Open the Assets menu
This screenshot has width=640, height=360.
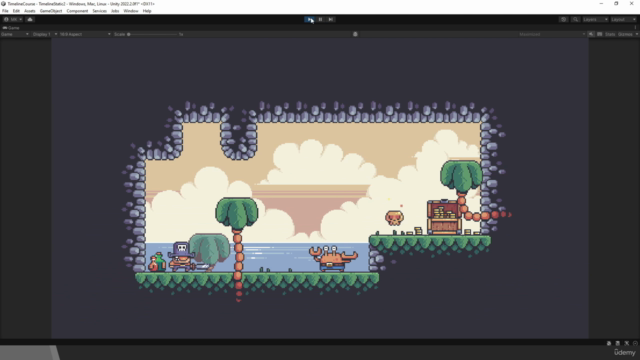pyautogui.click(x=30, y=11)
